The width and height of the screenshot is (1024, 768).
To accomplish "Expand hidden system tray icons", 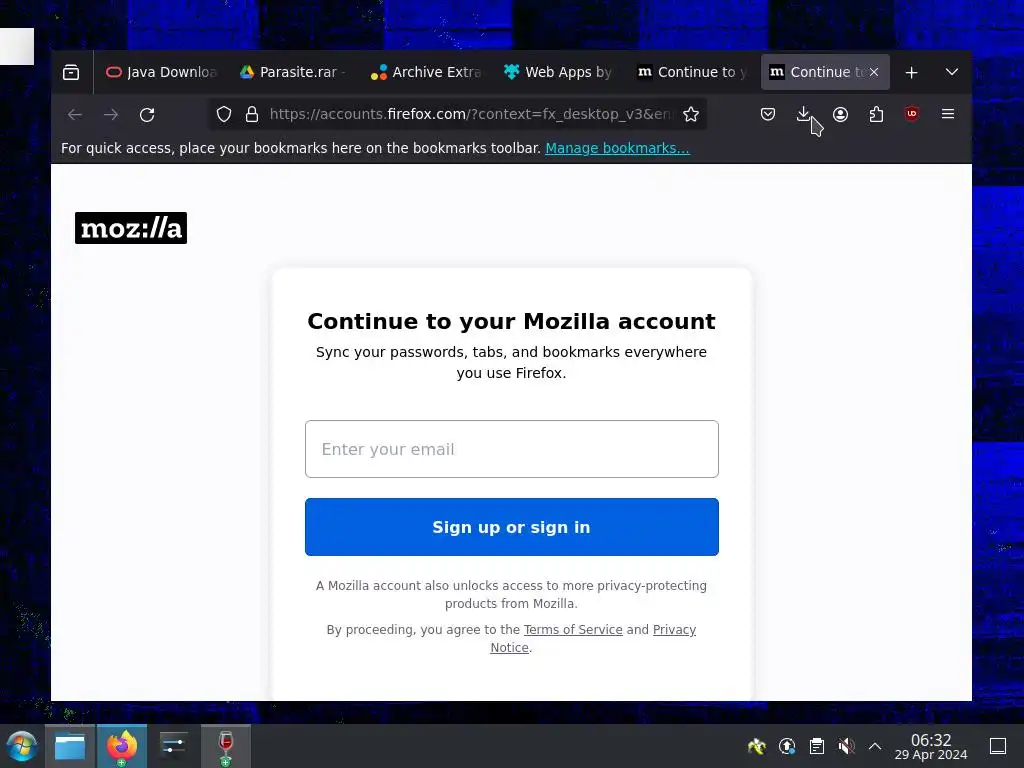I will click(875, 746).
